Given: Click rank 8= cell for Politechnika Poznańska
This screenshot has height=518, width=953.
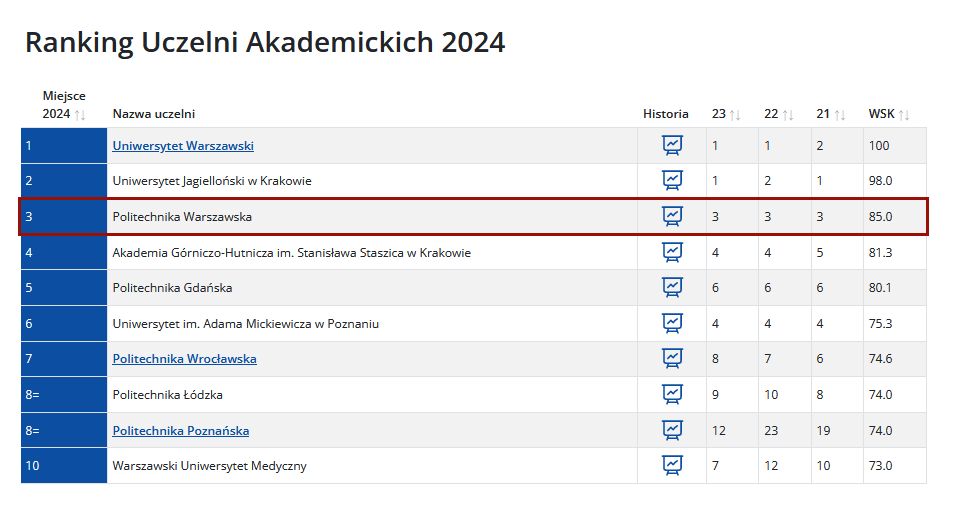Looking at the screenshot, I should 64,430.
